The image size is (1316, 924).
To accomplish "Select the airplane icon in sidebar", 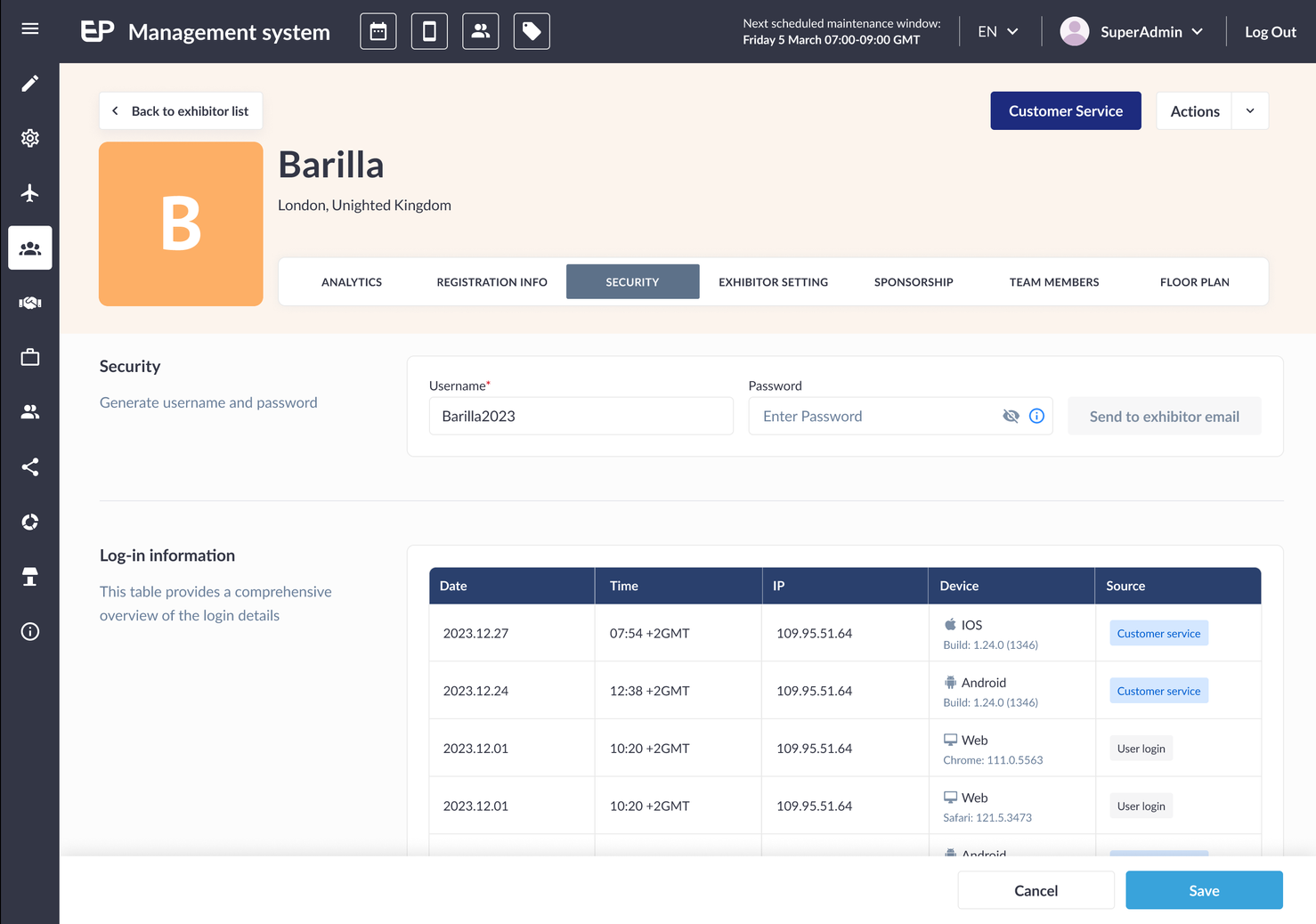I will pyautogui.click(x=30, y=193).
